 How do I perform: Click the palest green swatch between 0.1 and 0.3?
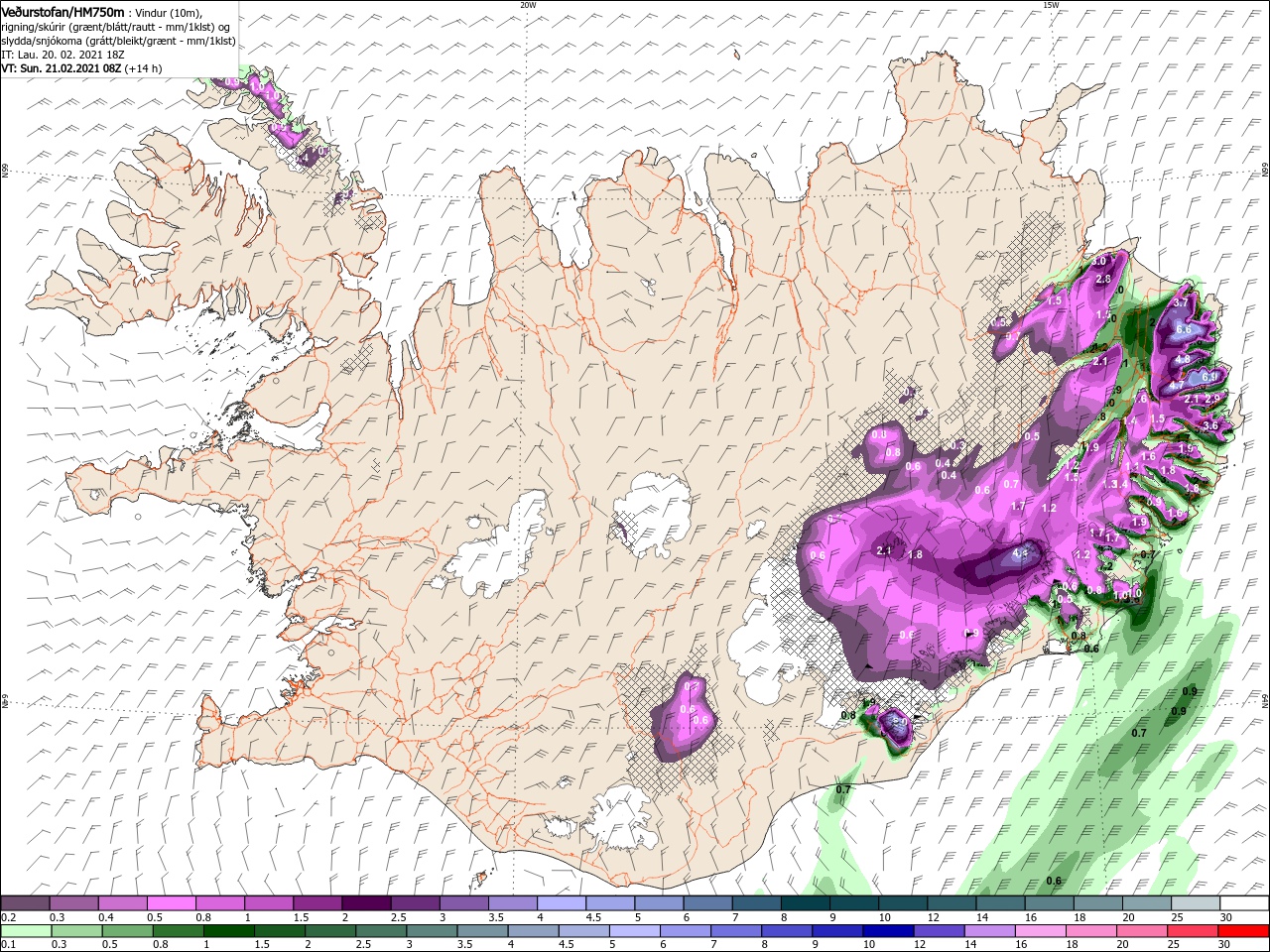pos(25,931)
